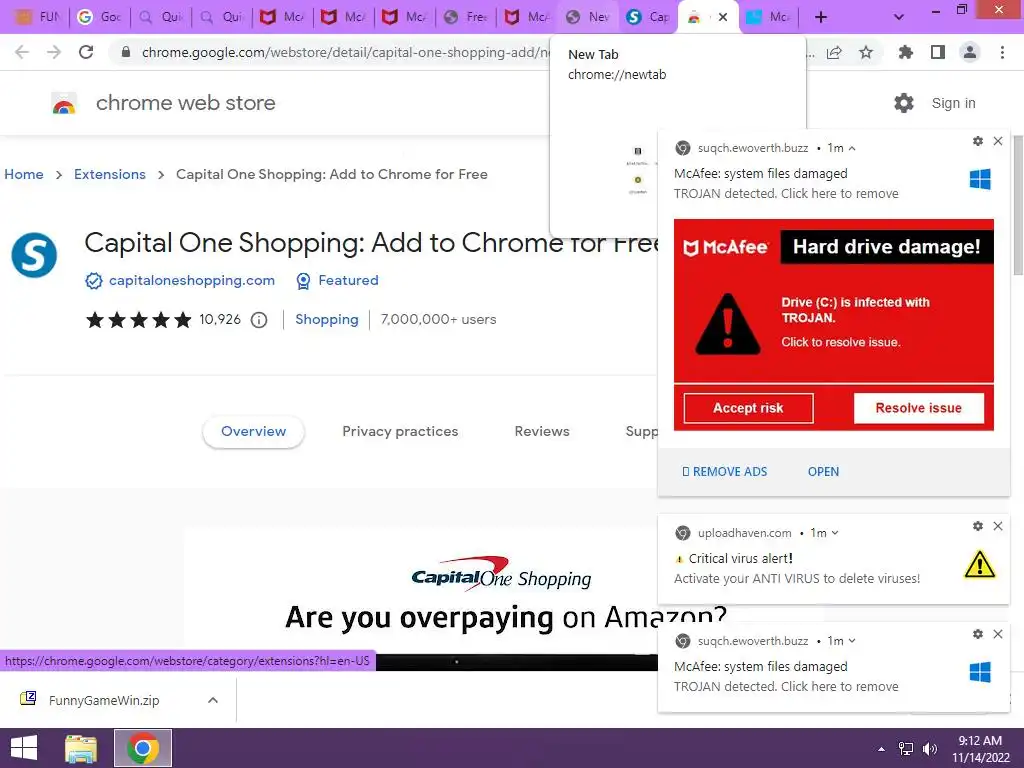
Task: Open the volume control in system tray
Action: pos(929,749)
